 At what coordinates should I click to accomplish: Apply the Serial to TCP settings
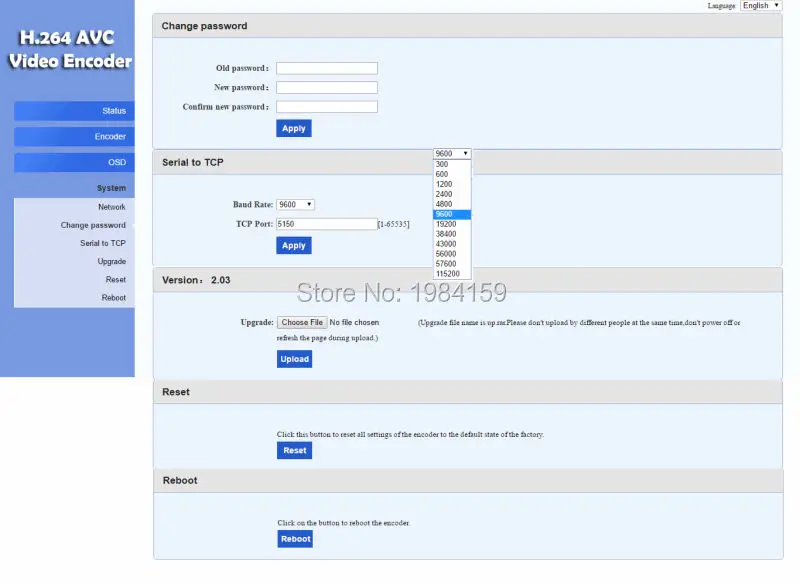[294, 245]
